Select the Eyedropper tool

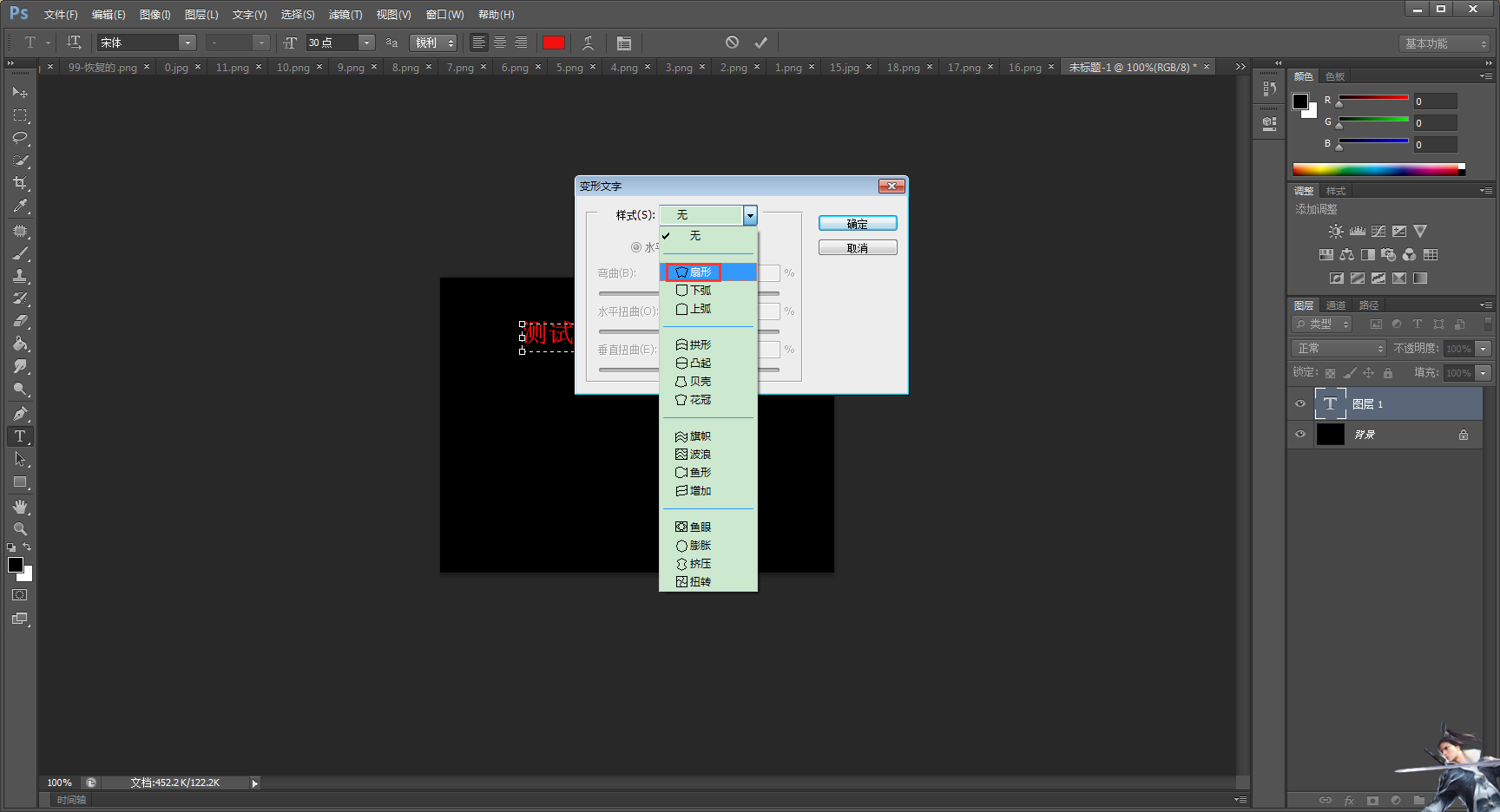(x=20, y=206)
